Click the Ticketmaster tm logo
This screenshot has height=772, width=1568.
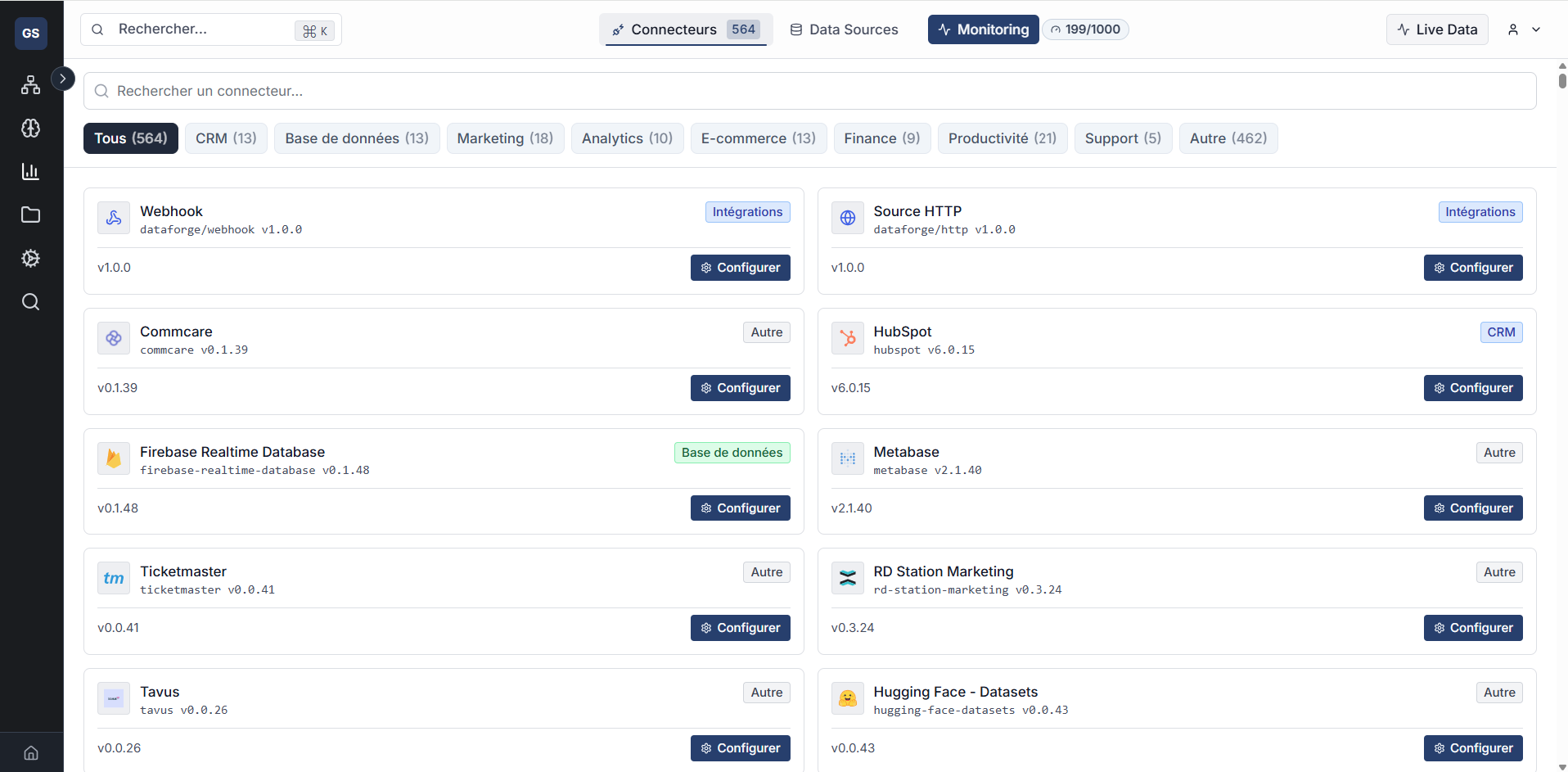click(114, 578)
